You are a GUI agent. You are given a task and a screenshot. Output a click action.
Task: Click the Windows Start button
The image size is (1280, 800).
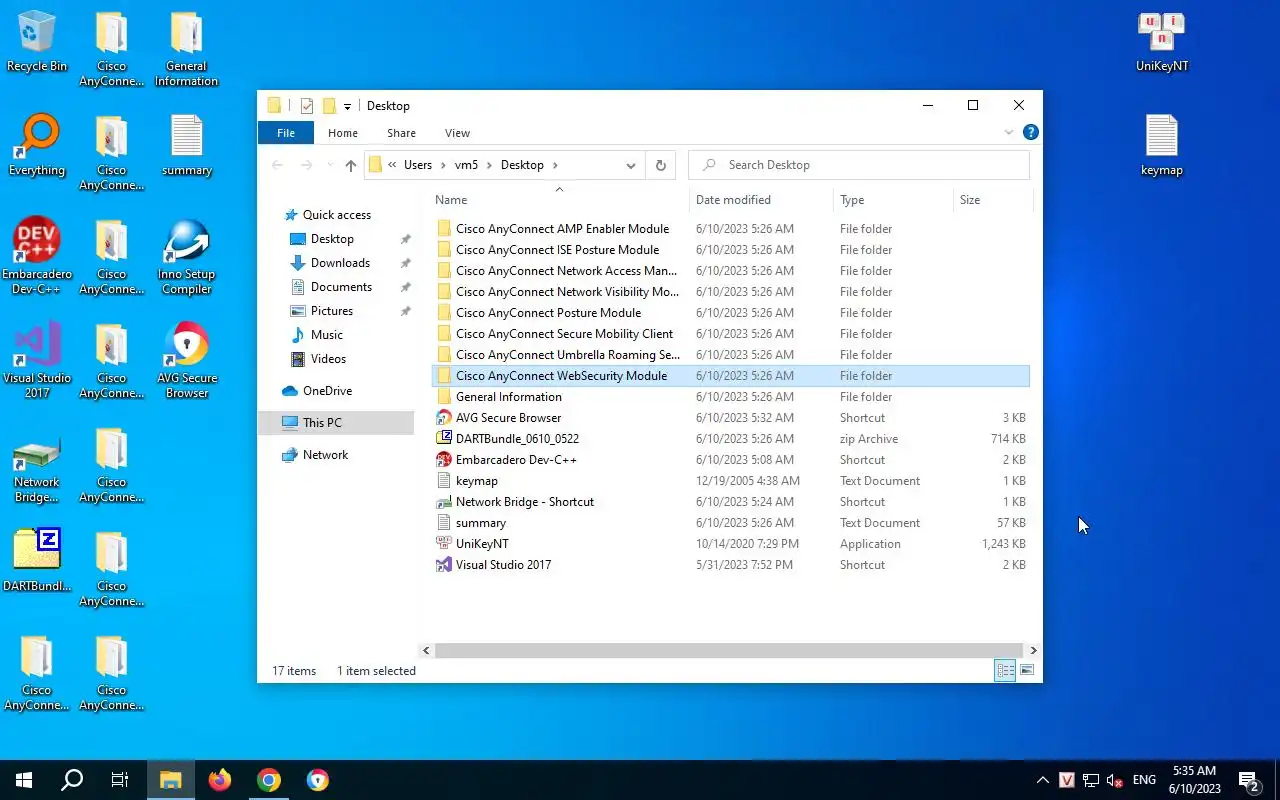coord(24,780)
